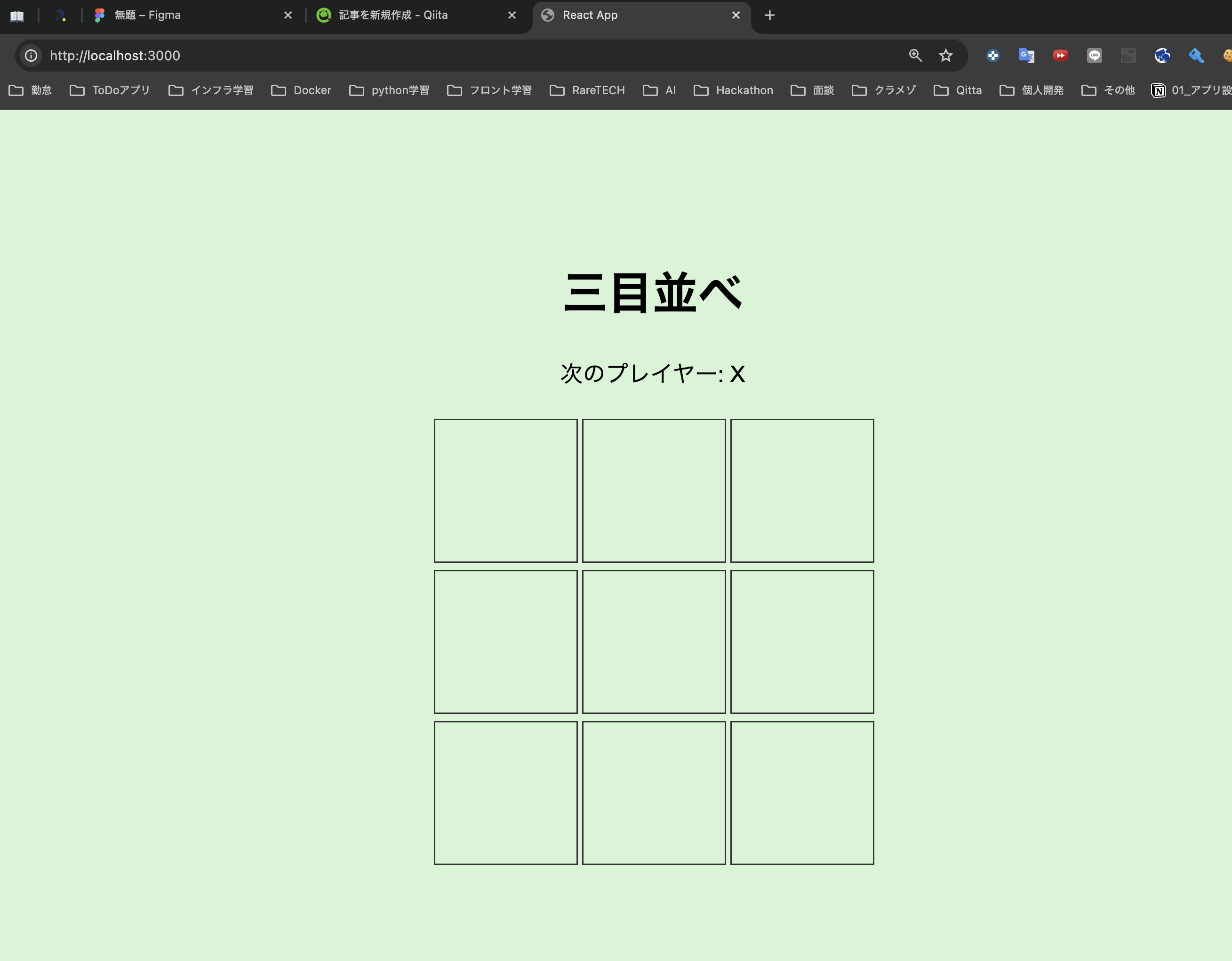Viewport: 1232px width, 961px height.
Task: Click the blue key password extension icon
Action: (x=1196, y=56)
